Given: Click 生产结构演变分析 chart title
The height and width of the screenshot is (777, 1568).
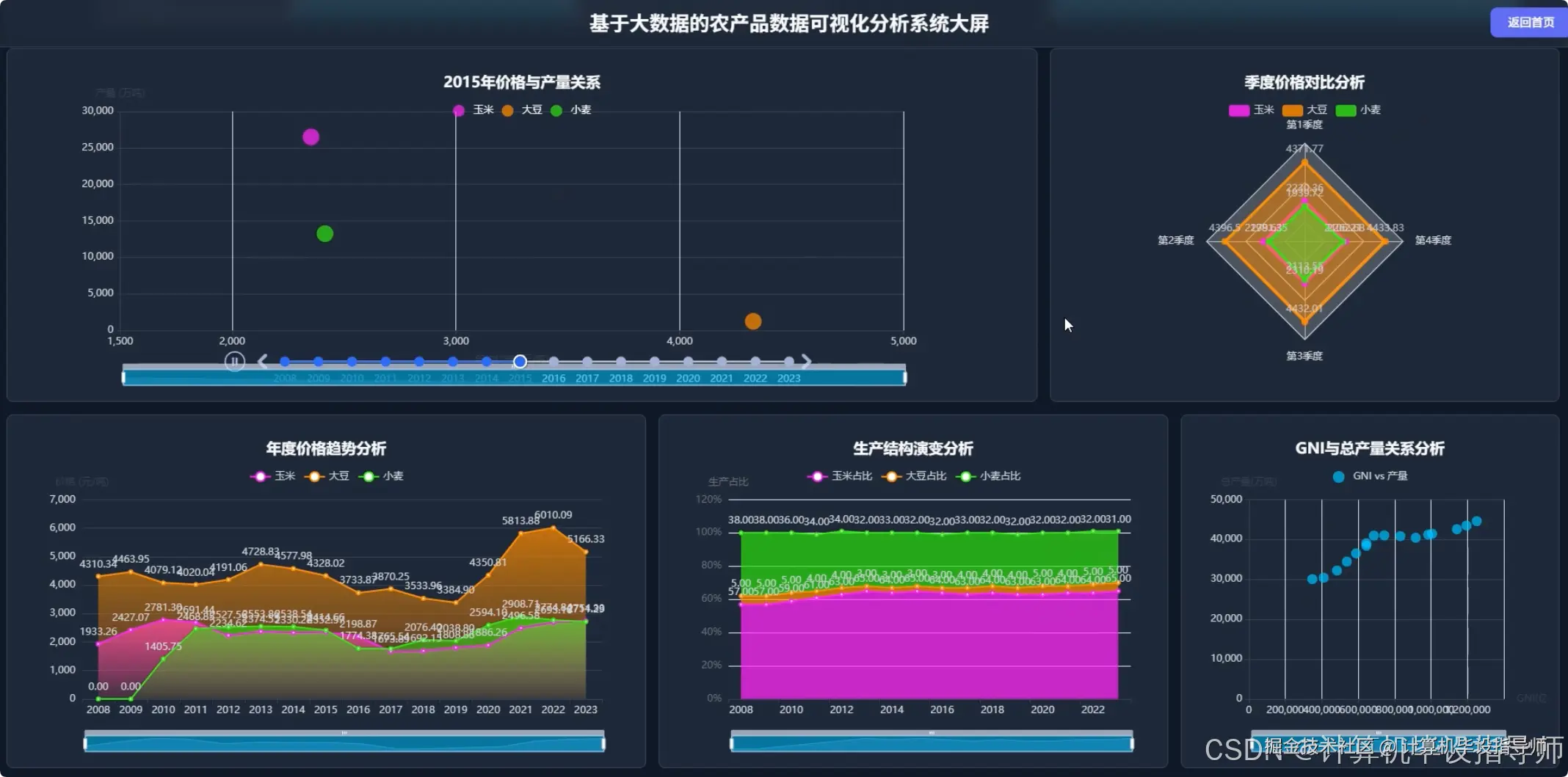Looking at the screenshot, I should tap(913, 448).
